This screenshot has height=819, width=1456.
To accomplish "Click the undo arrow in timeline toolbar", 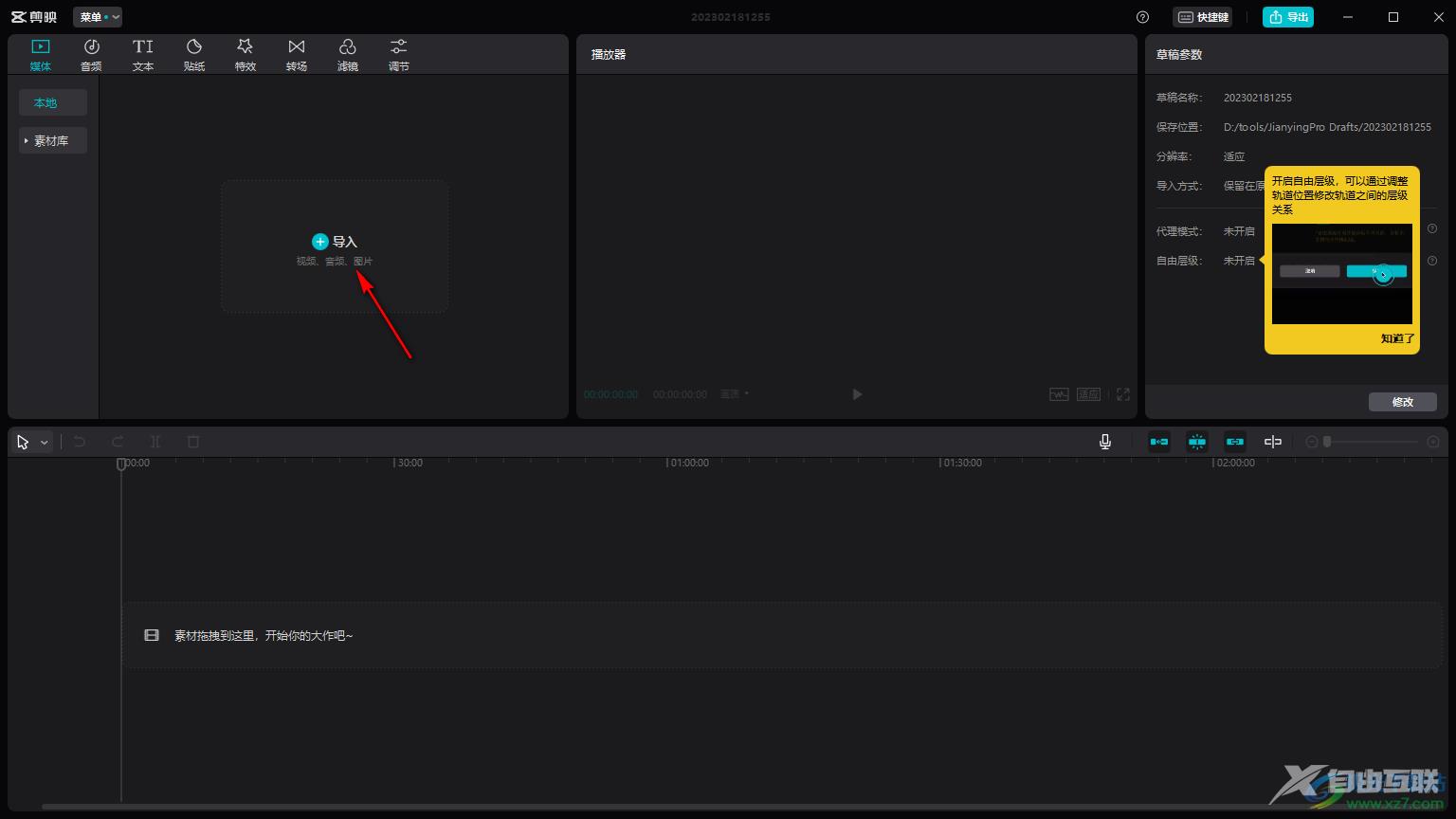I will (x=80, y=442).
